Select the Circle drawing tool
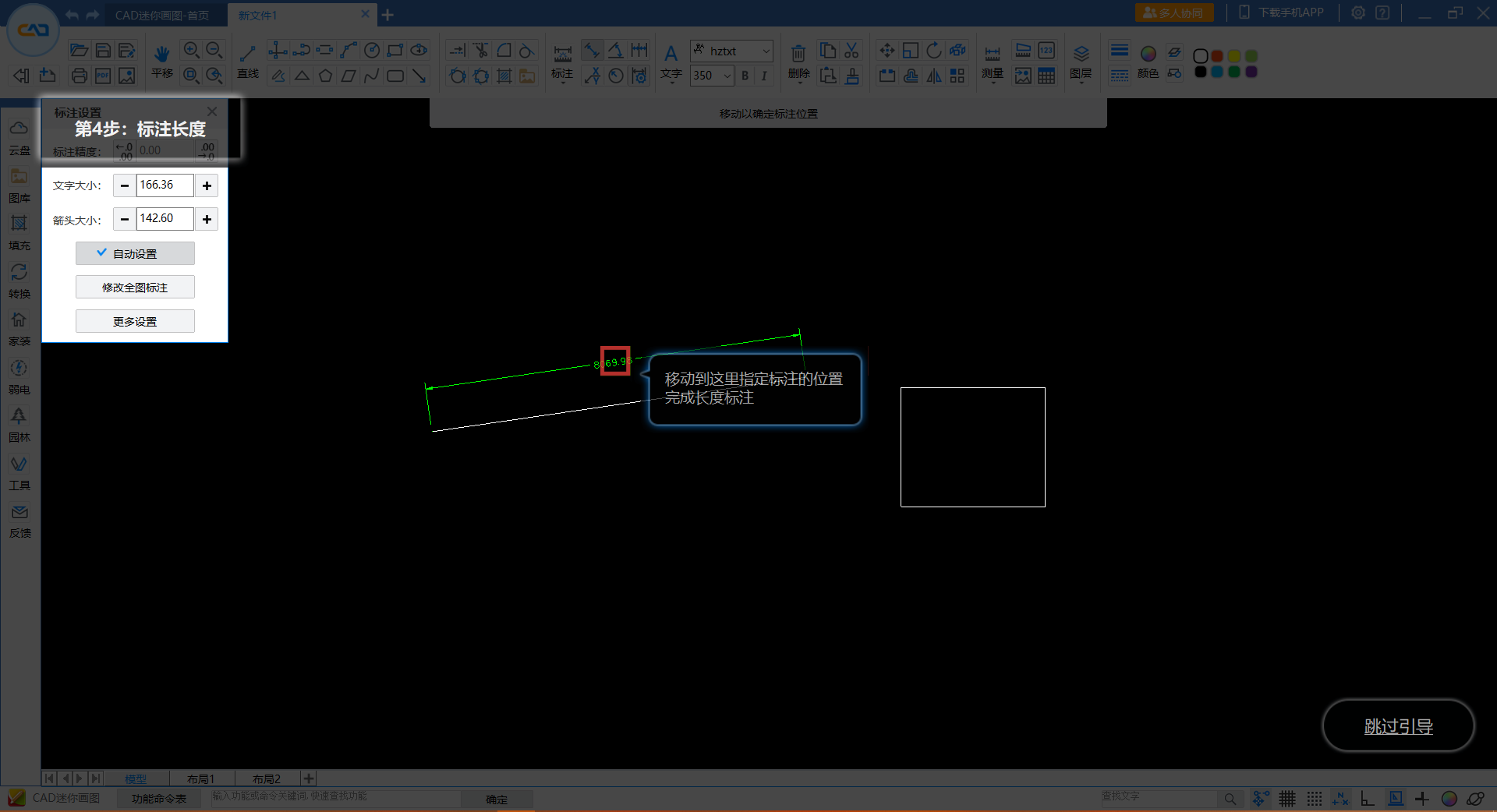 click(372, 51)
